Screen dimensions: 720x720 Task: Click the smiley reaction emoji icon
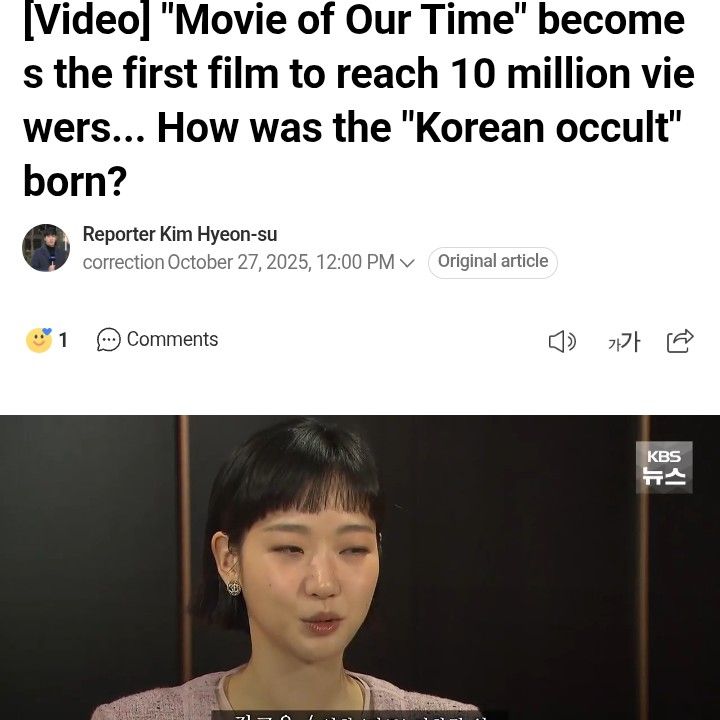pyautogui.click(x=39, y=340)
